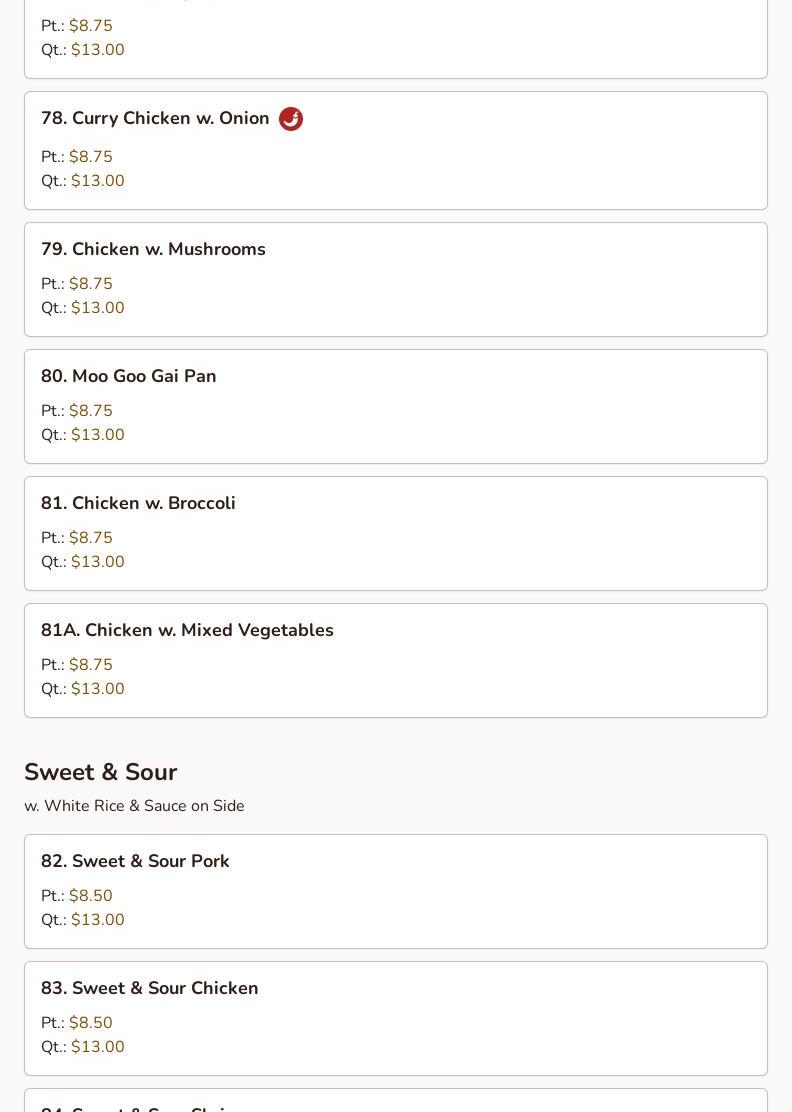Choose the quart price for Moo Goo Gai Pan
Screen dimensions: 792x1112
pyautogui.click(x=97, y=435)
